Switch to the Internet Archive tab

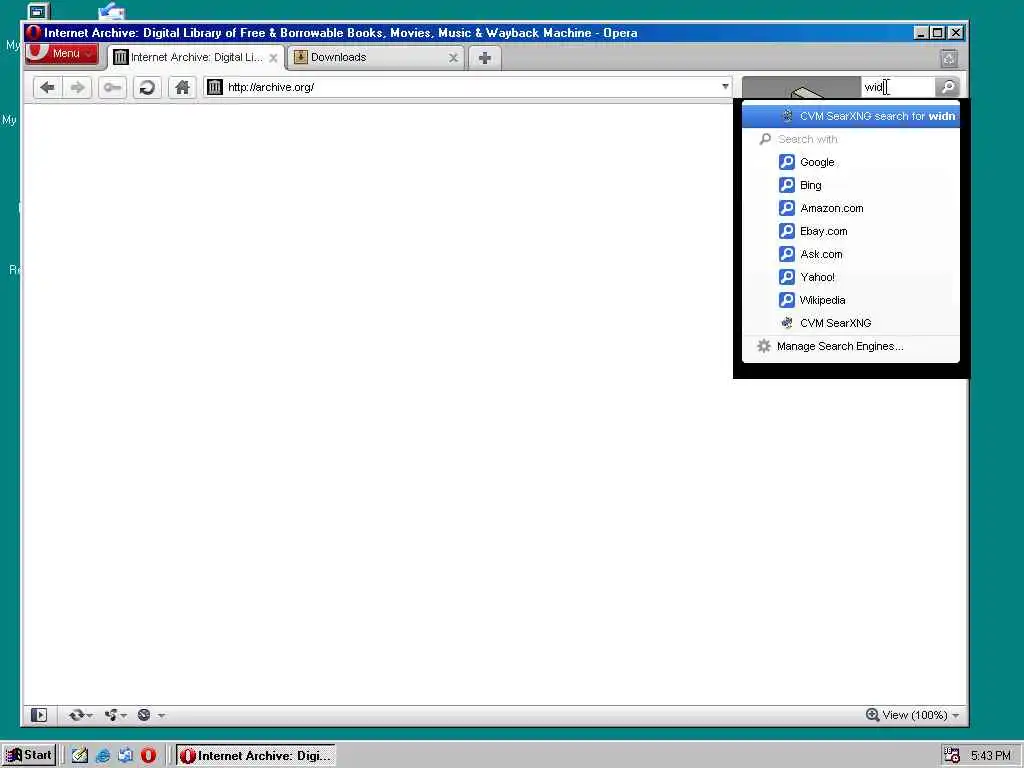(195, 57)
